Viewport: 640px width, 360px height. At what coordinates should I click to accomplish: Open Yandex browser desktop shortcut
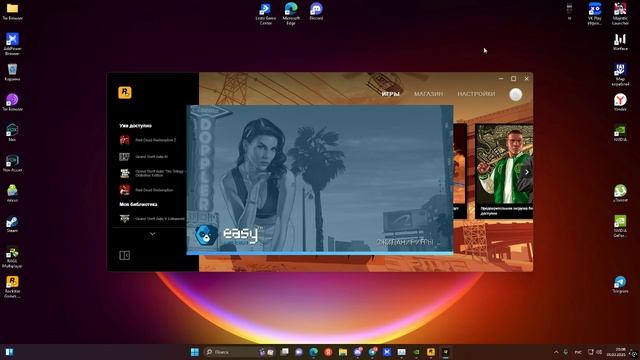pyautogui.click(x=620, y=102)
